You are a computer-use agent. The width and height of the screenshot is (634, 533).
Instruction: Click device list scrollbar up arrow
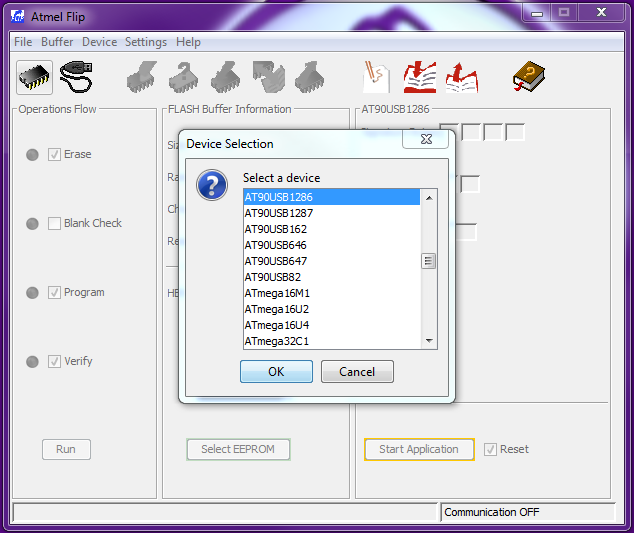pos(429,198)
